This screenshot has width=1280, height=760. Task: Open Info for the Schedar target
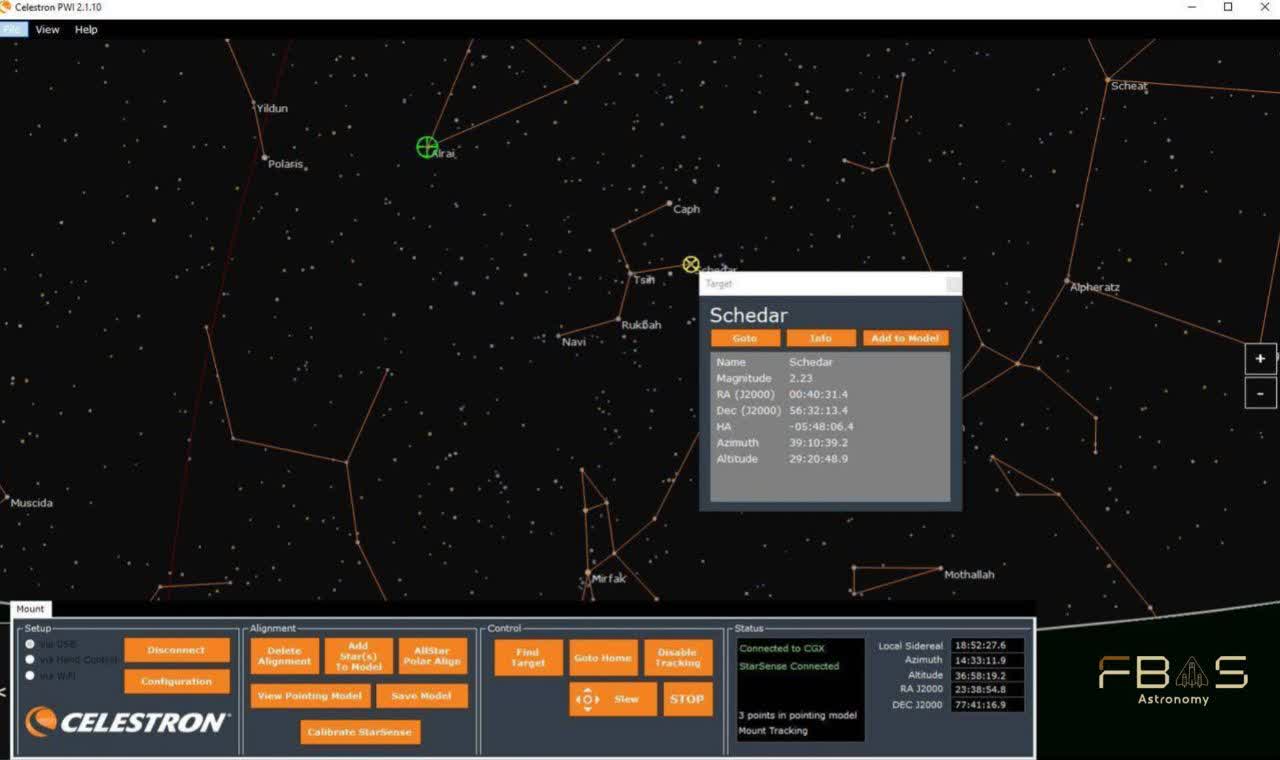(x=821, y=338)
